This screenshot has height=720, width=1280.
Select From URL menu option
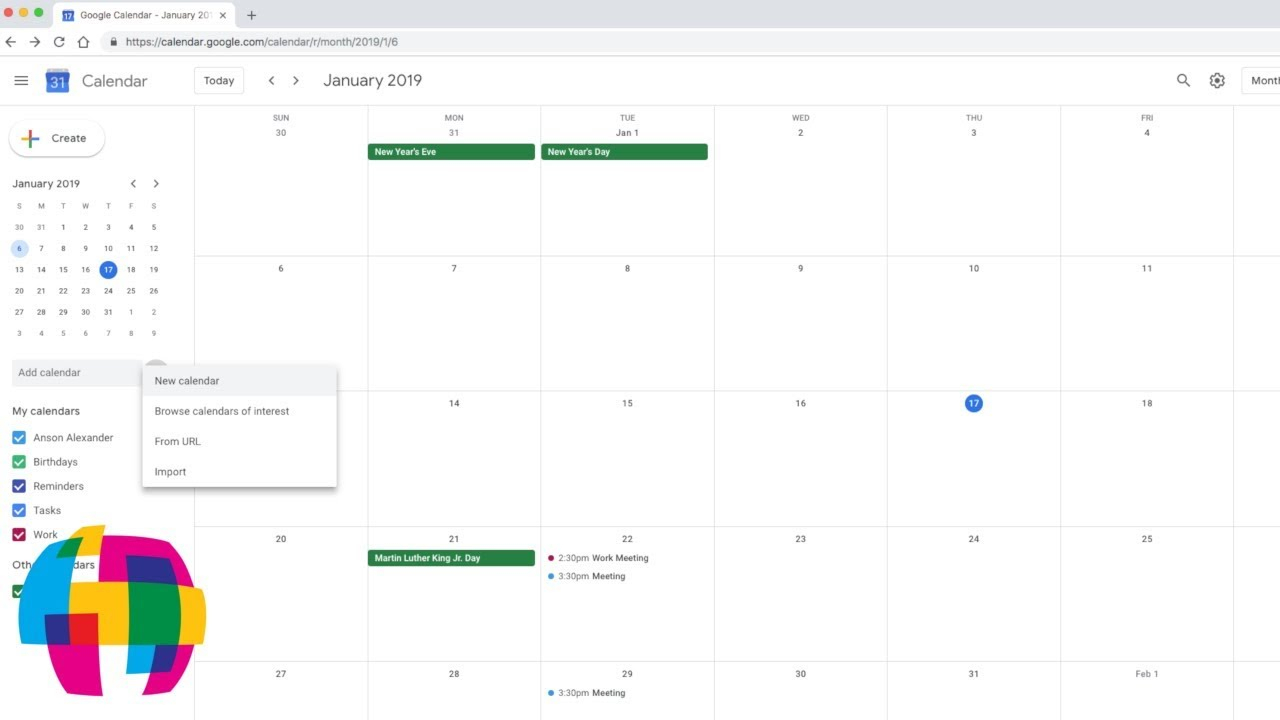coord(240,441)
